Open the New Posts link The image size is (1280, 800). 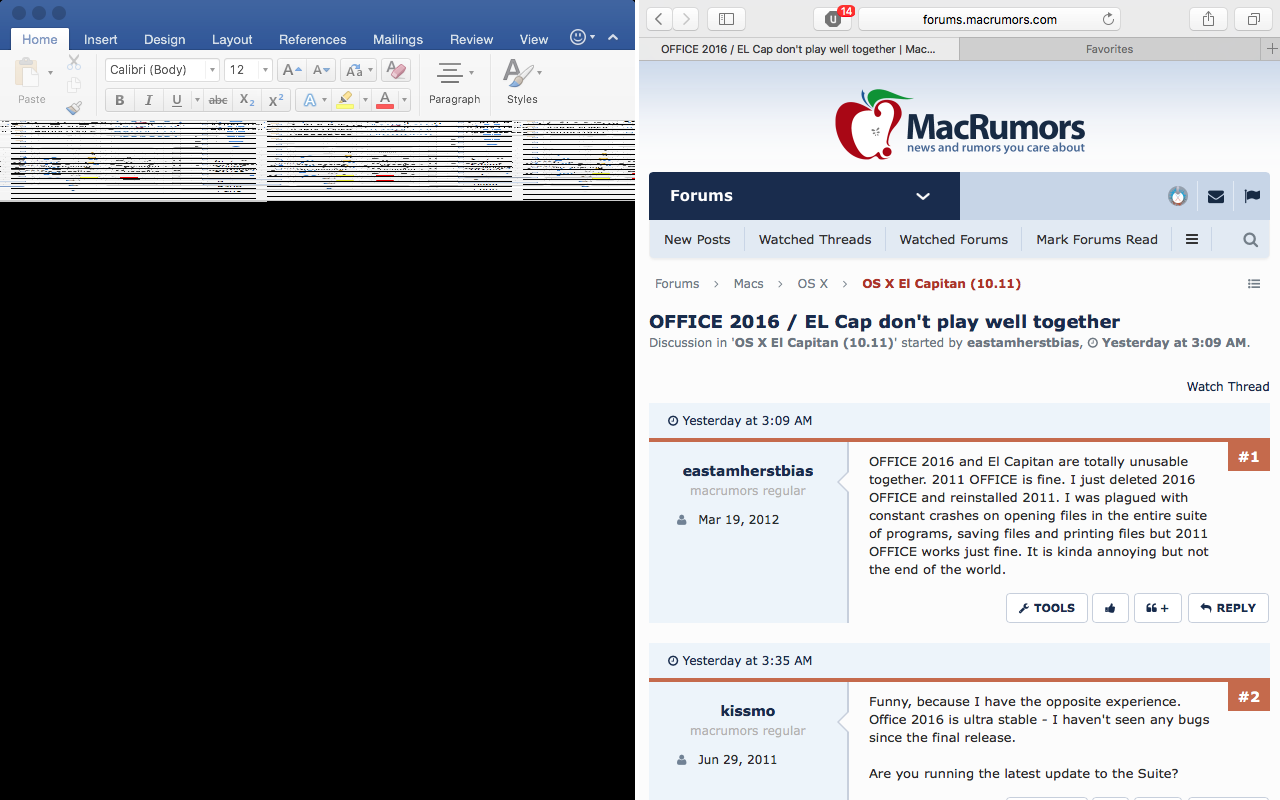click(x=697, y=239)
